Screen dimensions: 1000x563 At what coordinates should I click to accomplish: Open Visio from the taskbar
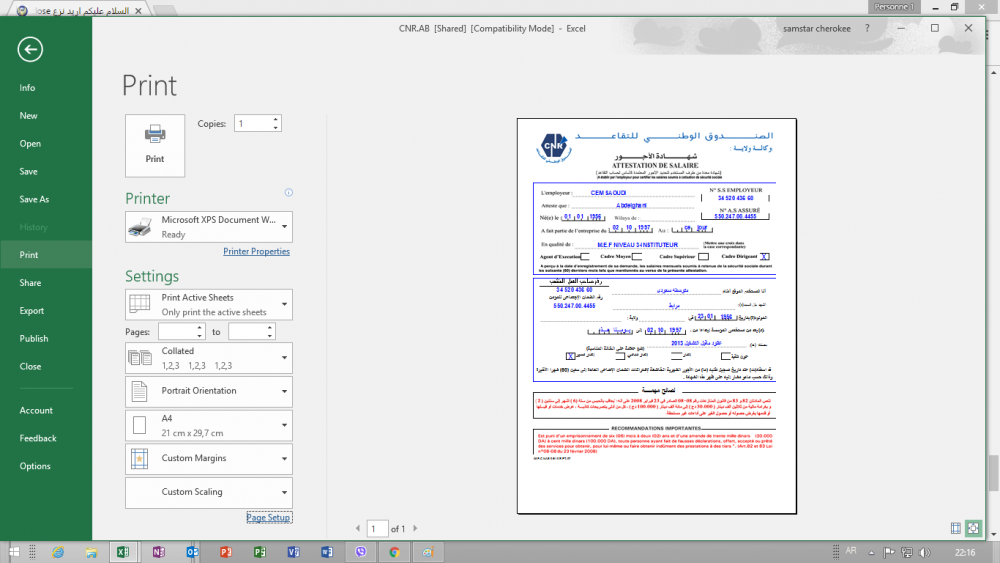pos(293,552)
